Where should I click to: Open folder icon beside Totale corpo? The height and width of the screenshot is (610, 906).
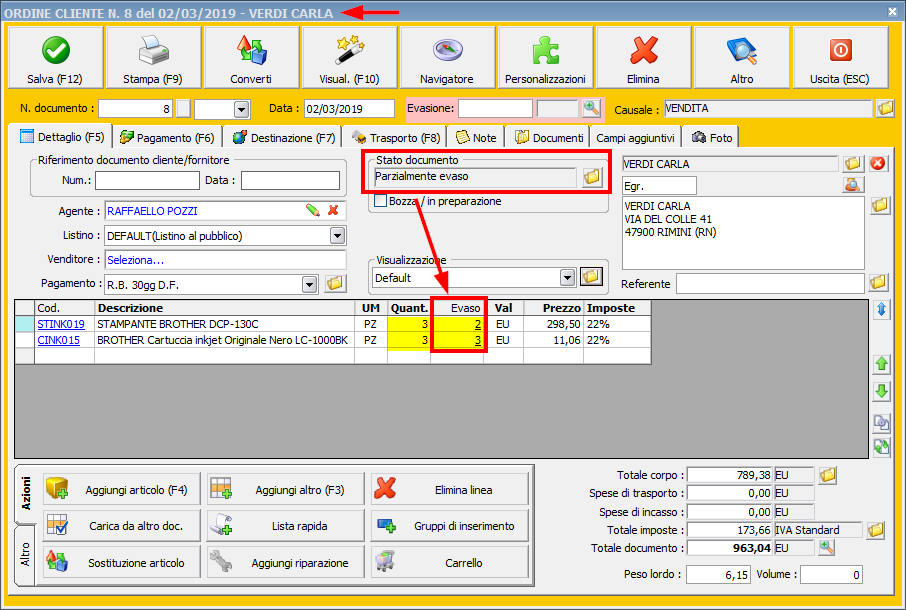pyautogui.click(x=827, y=475)
